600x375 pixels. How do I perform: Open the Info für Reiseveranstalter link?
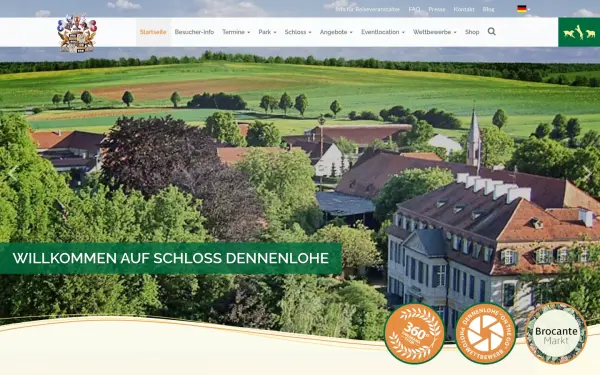click(368, 9)
